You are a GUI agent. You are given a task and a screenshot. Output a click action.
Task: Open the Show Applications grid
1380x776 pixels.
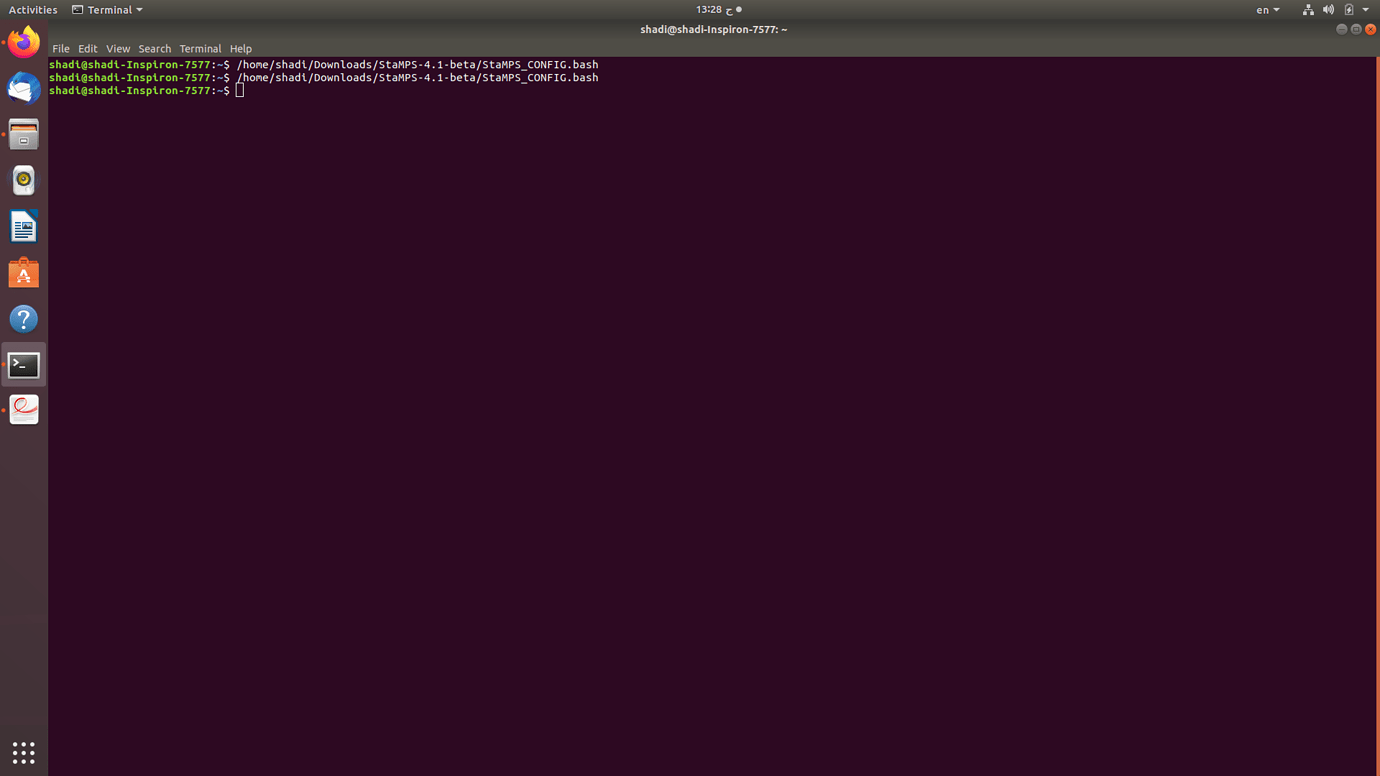pyautogui.click(x=23, y=752)
